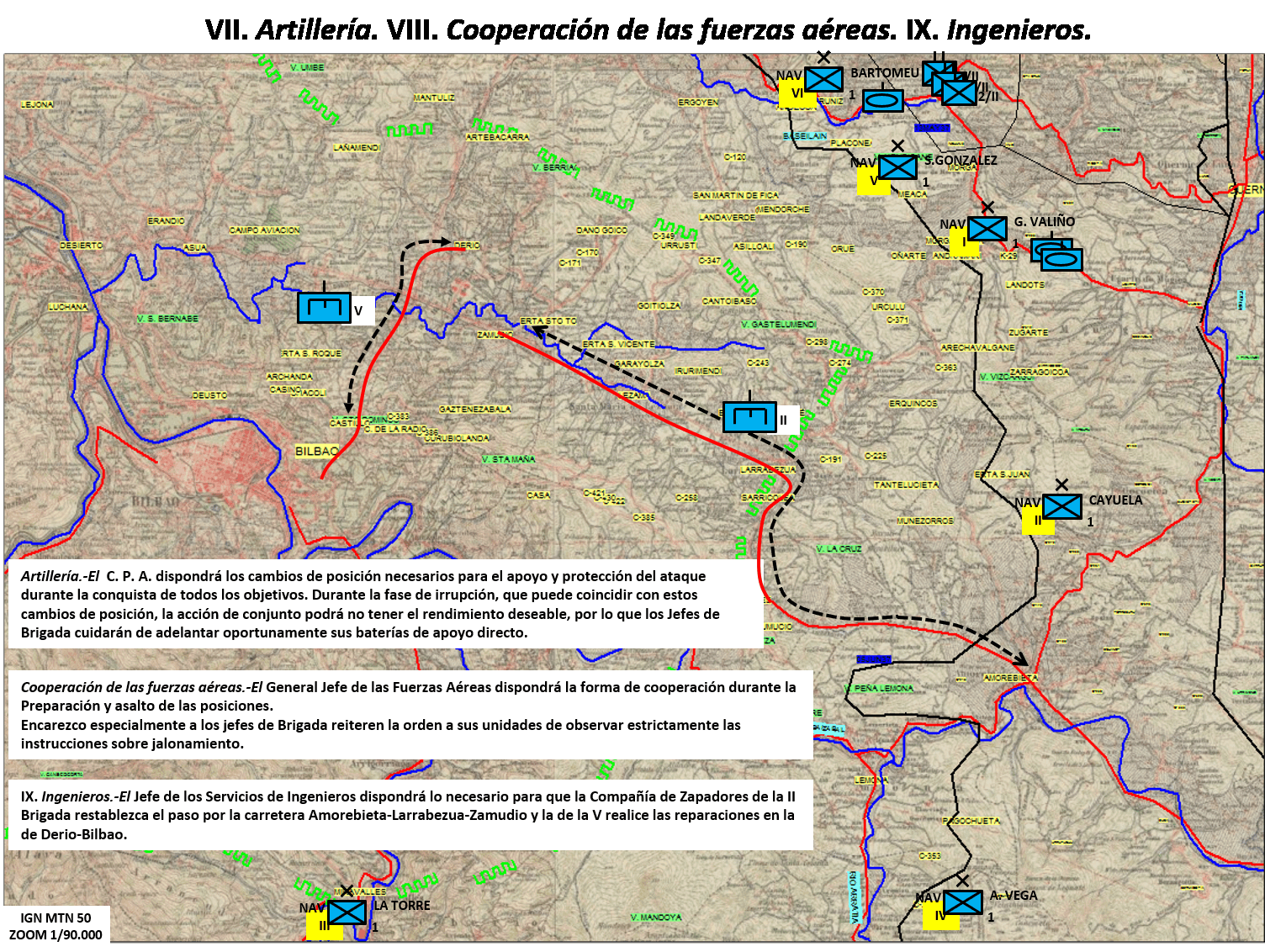Click the V. GASTELUMENDI label

click(778, 325)
